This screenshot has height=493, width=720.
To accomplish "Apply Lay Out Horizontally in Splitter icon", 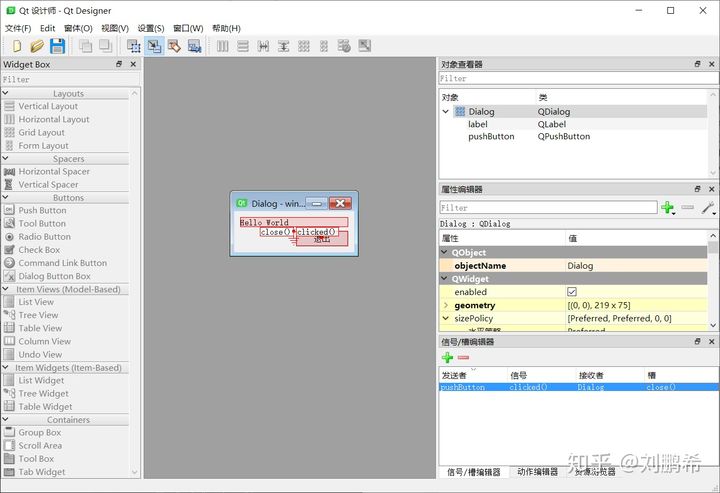I will pyautogui.click(x=263, y=46).
